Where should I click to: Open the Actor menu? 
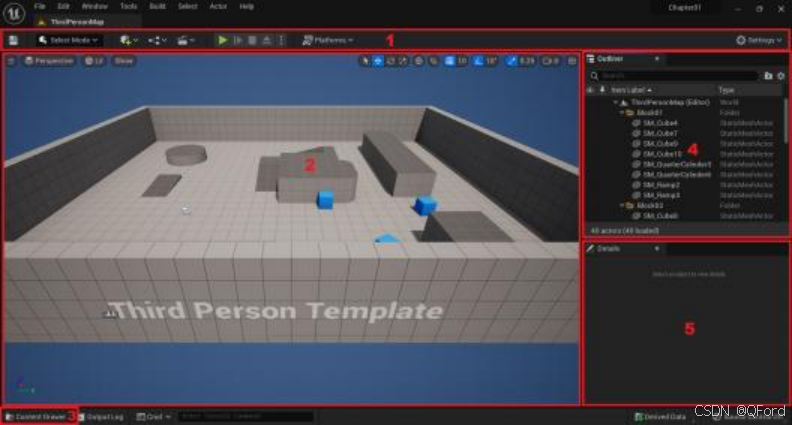click(218, 7)
